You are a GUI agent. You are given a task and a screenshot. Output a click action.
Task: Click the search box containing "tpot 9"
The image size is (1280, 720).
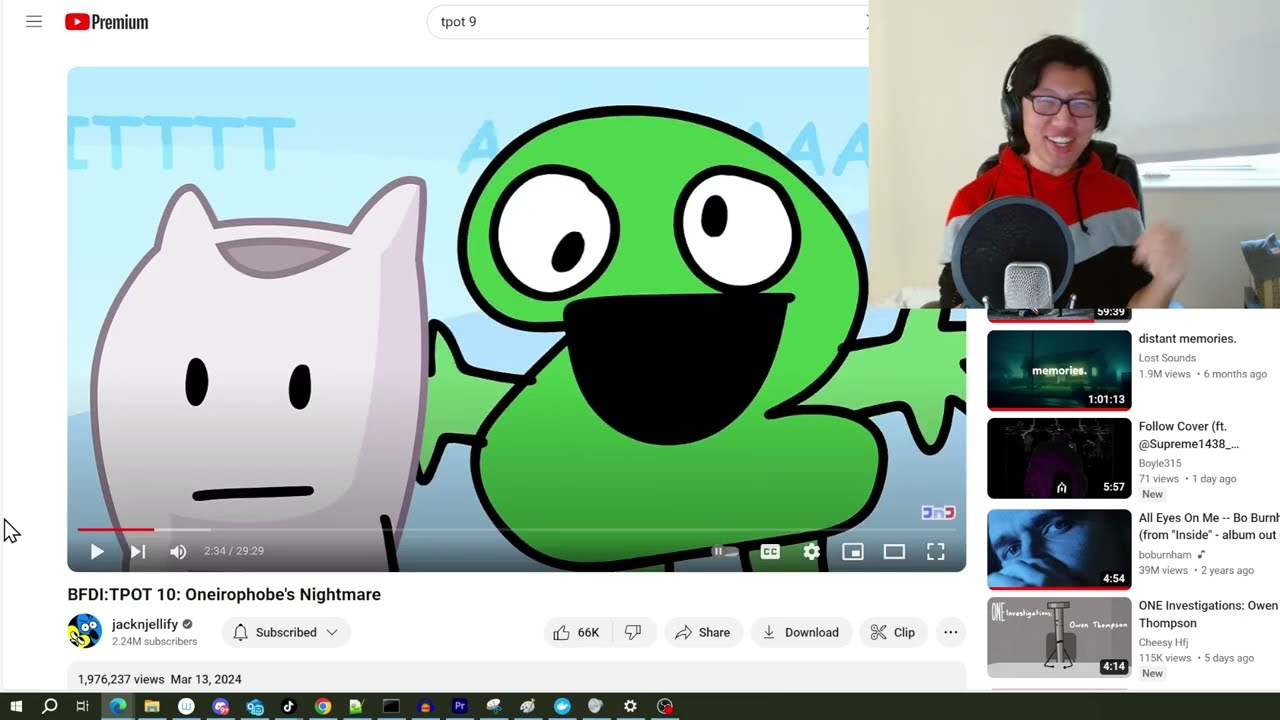tap(650, 22)
